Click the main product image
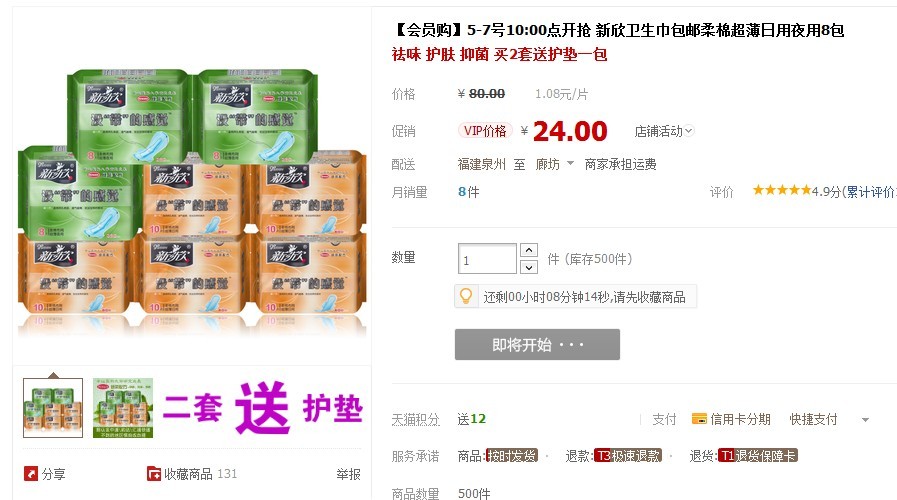 tap(192, 197)
